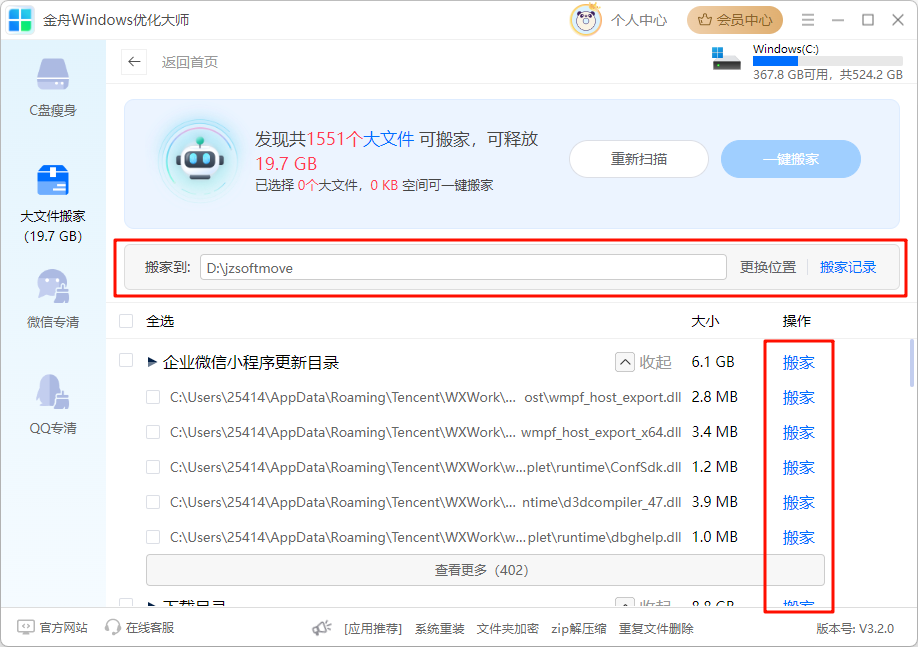
Task: Click the 官方网站 monitor icon
Action: [x=26, y=628]
